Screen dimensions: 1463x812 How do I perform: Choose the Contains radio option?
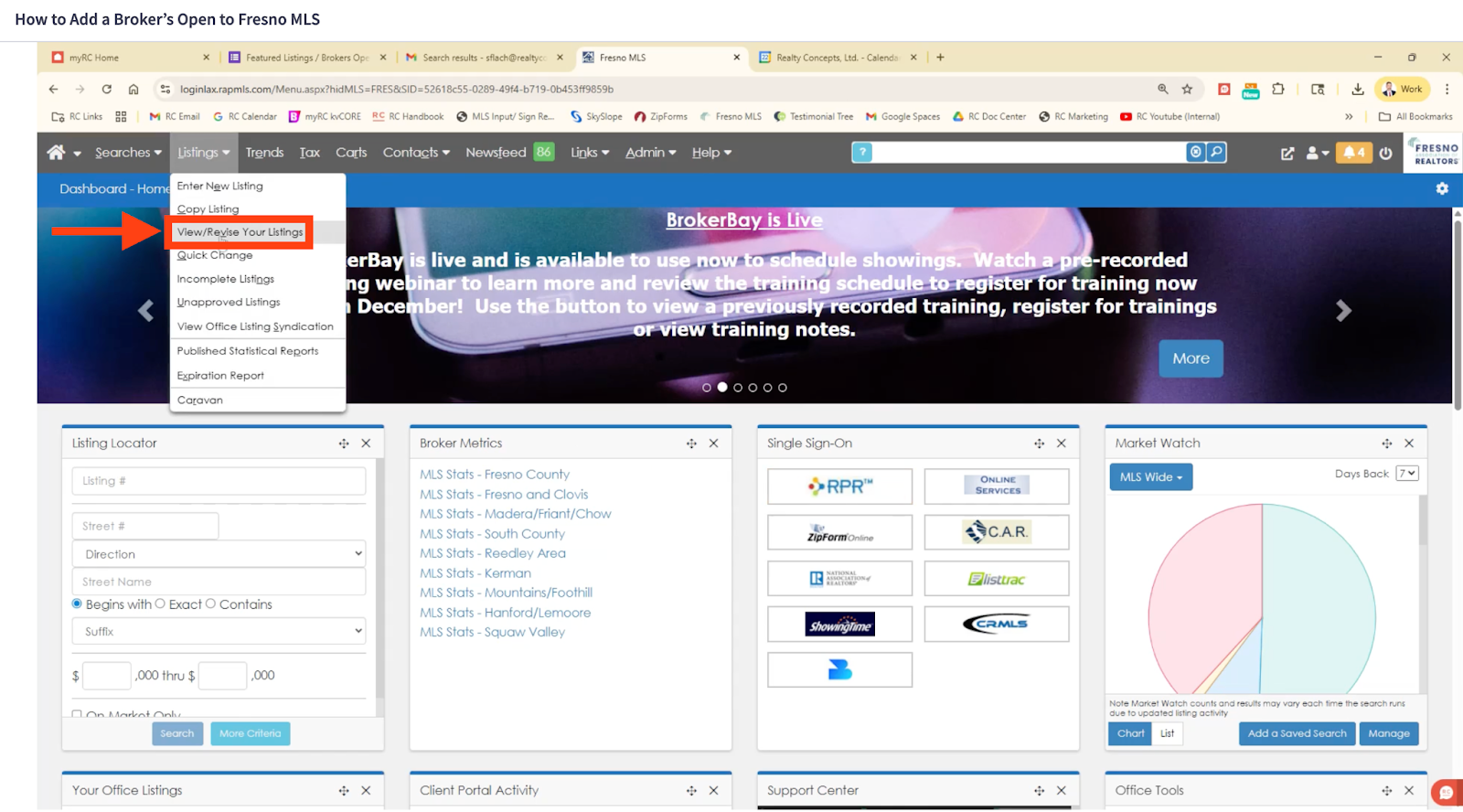pos(210,604)
